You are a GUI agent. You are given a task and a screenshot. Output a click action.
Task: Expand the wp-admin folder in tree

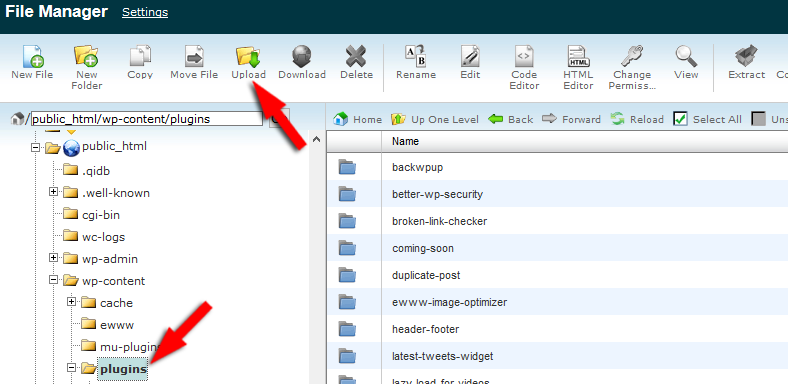pos(53,258)
